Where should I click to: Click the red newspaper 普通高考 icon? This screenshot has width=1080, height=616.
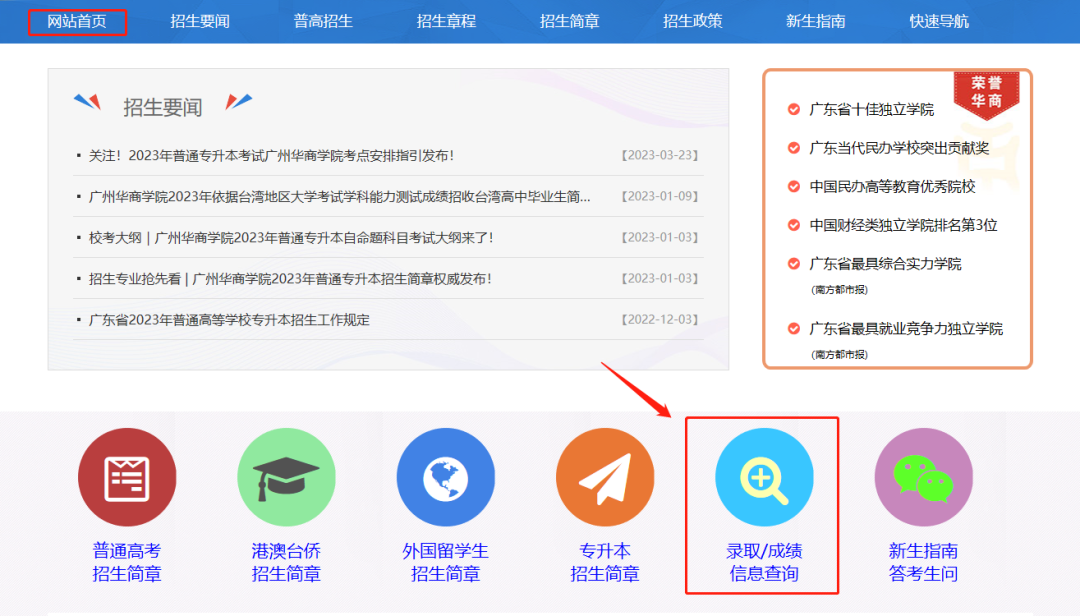click(x=127, y=477)
